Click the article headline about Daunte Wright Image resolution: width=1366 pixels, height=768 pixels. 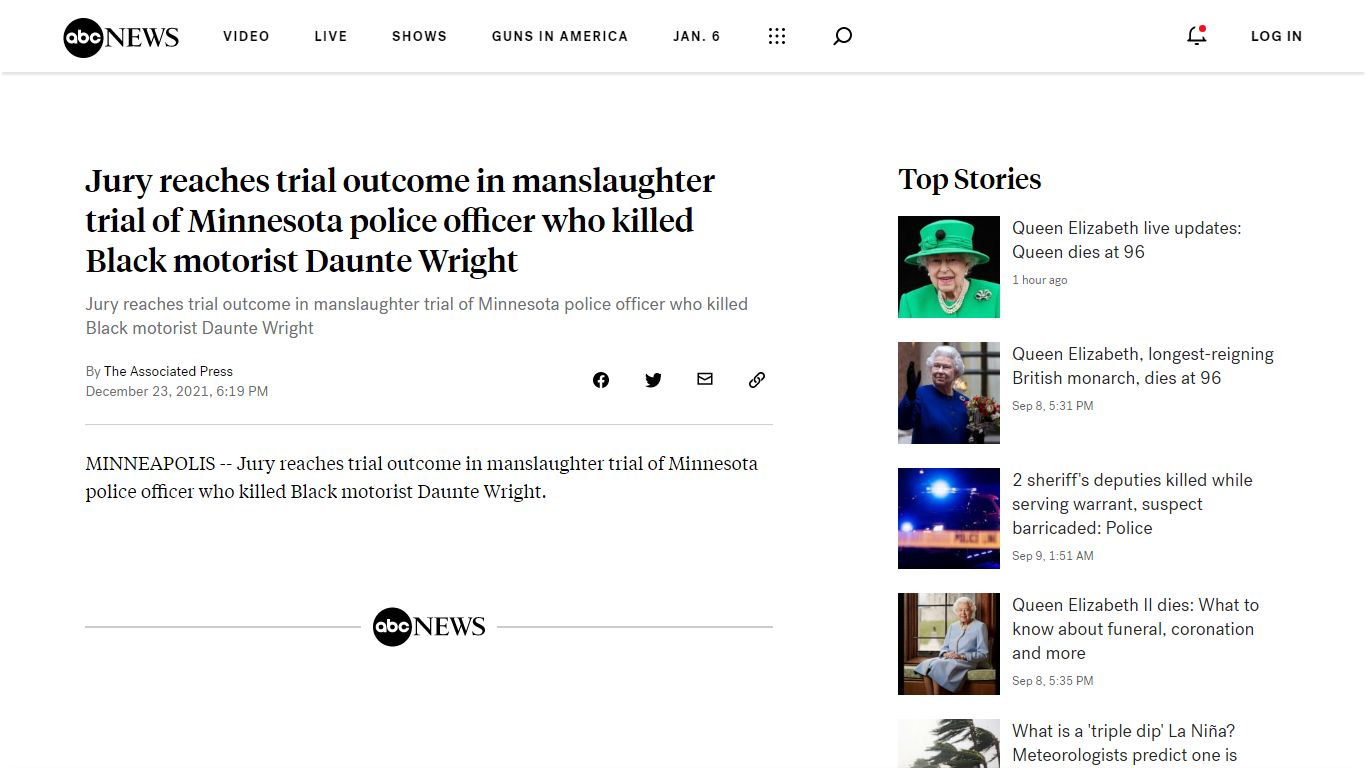point(400,221)
